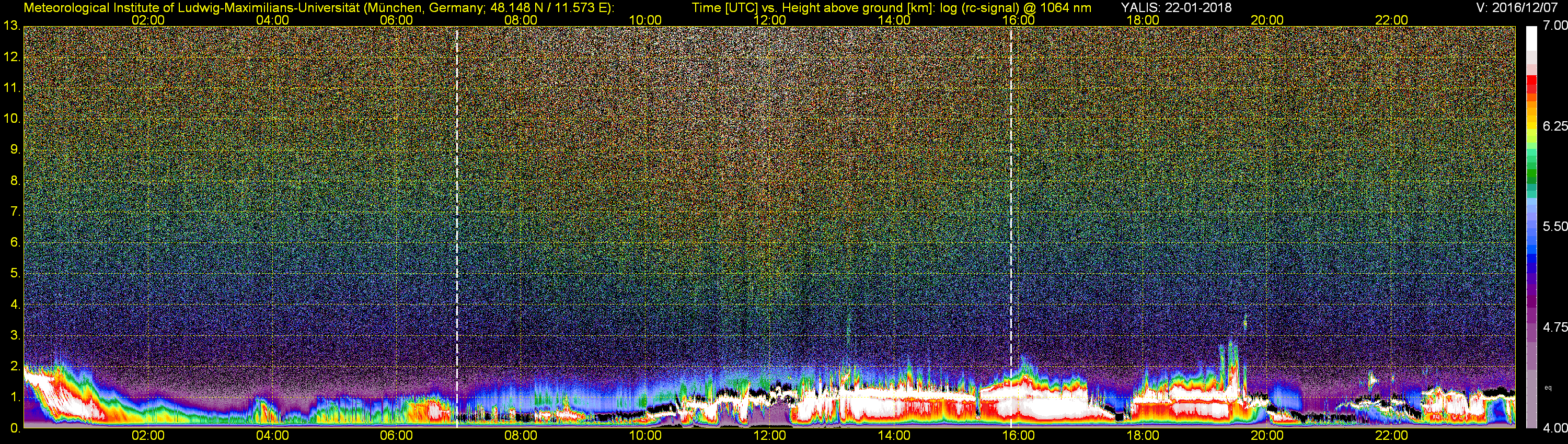The height and width of the screenshot is (444, 1568).
Task: Click the 10:00 label on the lower time axis
Action: (645, 436)
